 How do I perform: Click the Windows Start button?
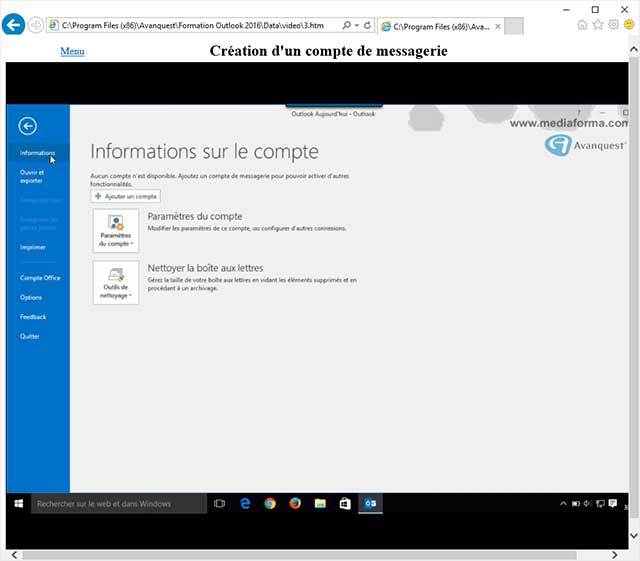[18, 504]
